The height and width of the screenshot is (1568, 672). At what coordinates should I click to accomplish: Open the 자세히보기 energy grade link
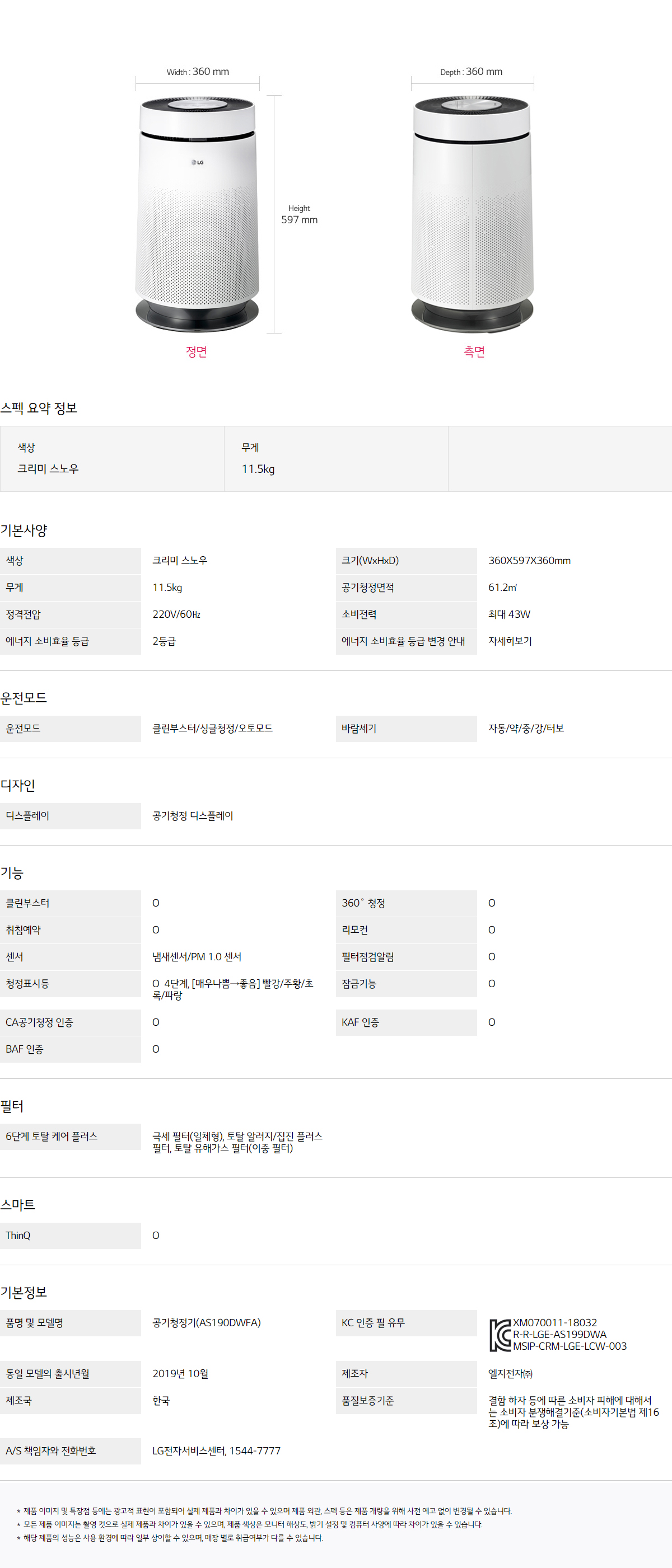click(x=510, y=641)
